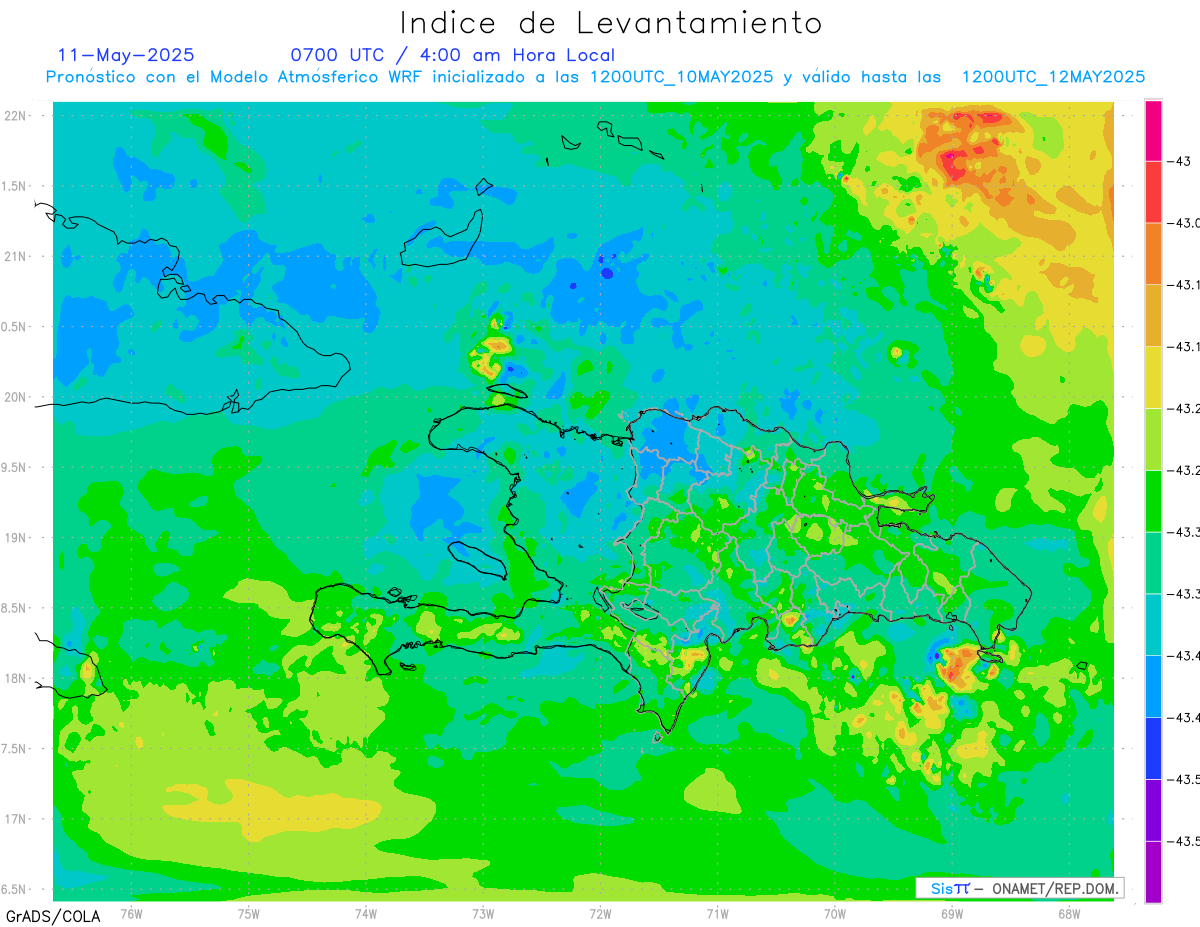Pick the bright yellow legend swatch
Screen dimensions: 1200x927
click(x=1153, y=377)
